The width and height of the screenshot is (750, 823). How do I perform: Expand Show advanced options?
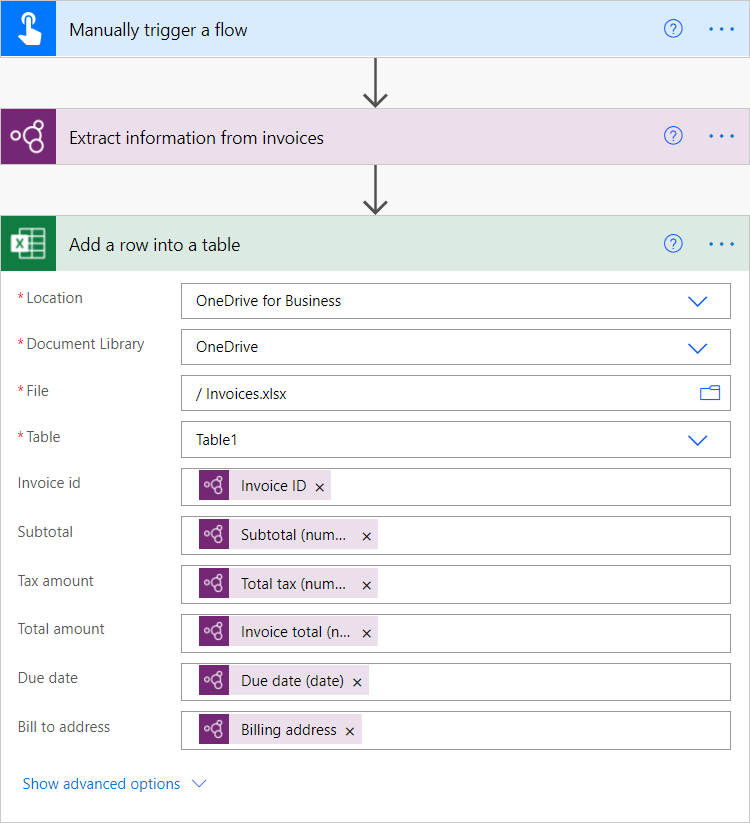[x=114, y=784]
